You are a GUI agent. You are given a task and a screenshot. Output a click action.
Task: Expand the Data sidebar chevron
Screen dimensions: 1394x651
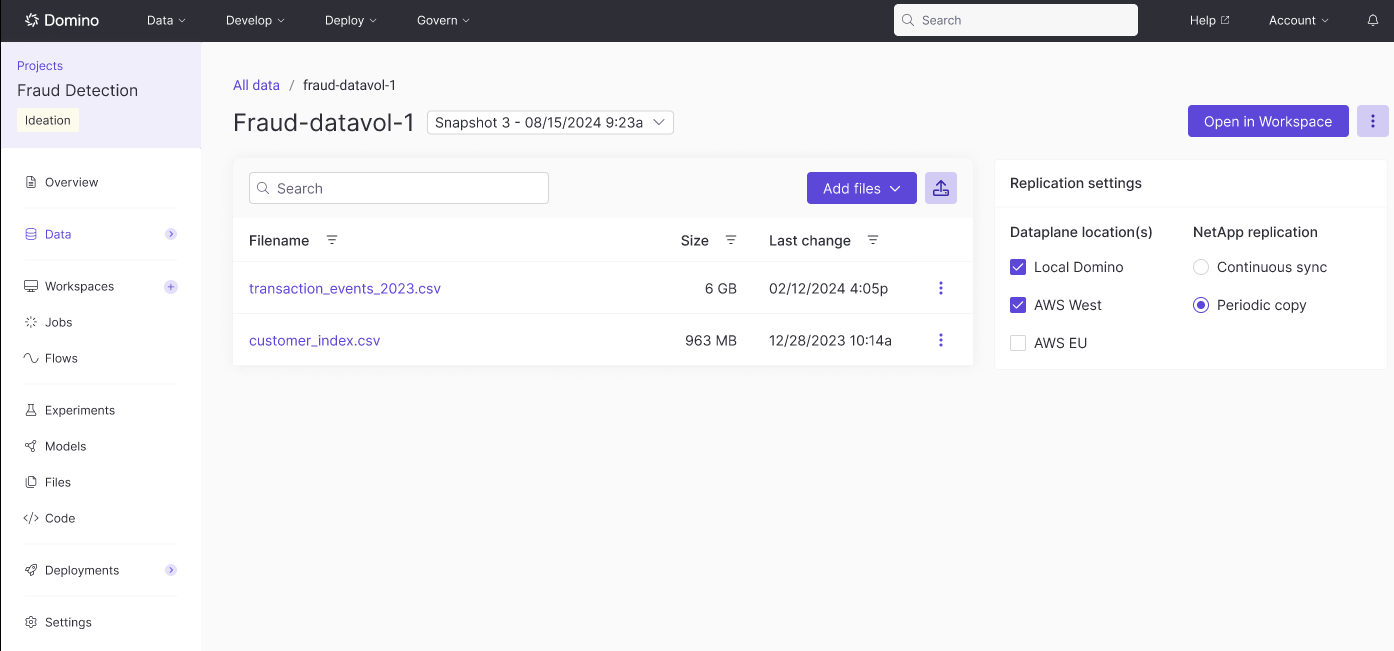(x=171, y=234)
